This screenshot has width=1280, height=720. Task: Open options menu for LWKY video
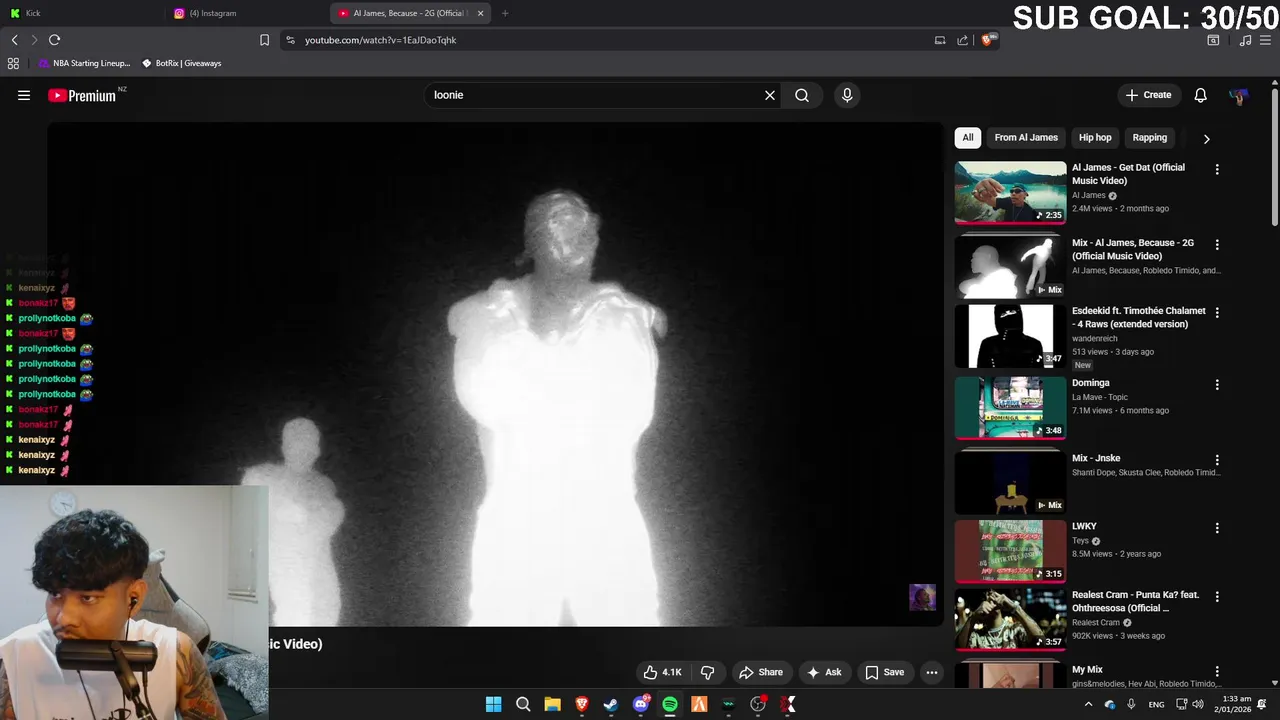pyautogui.click(x=1217, y=528)
